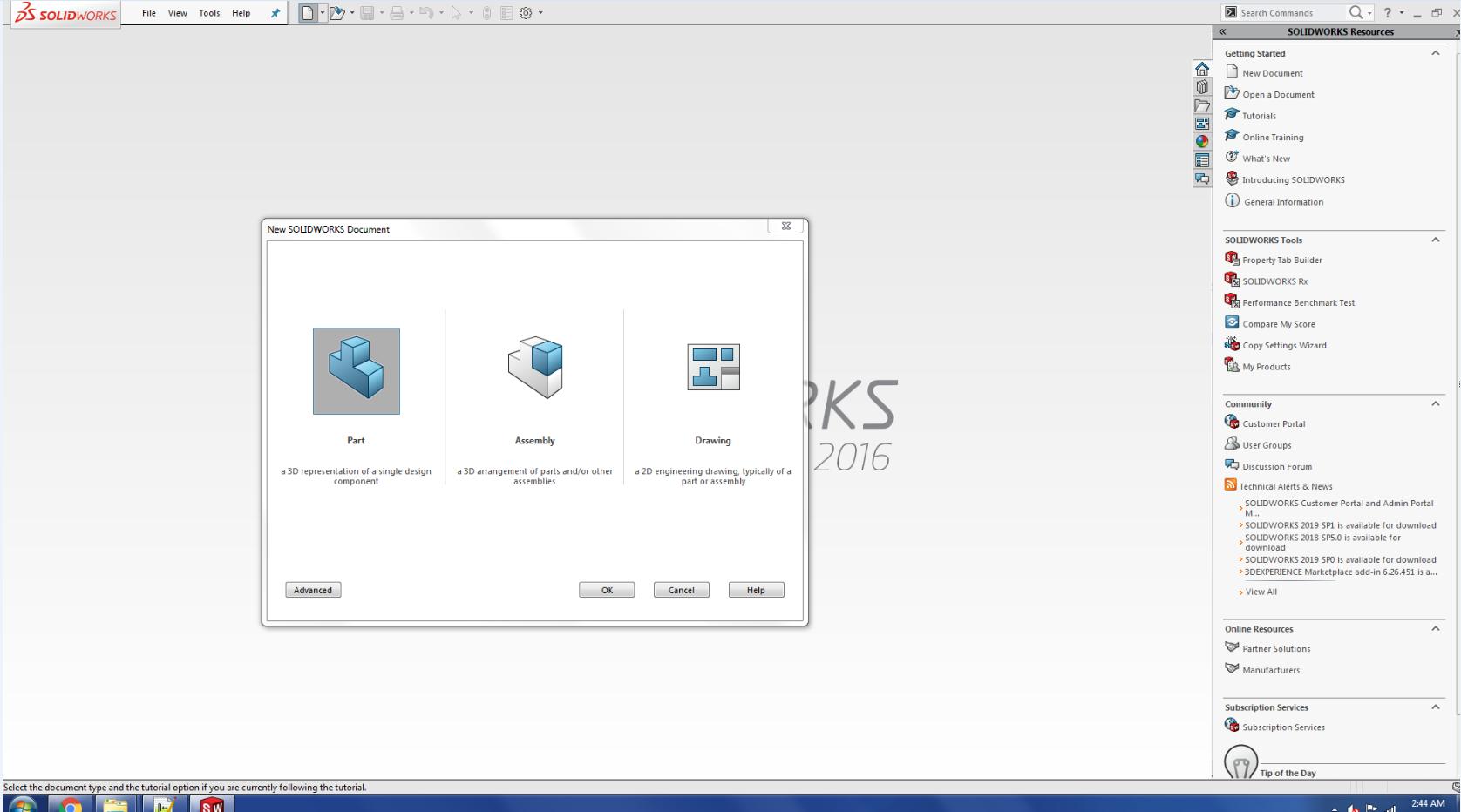Click the Help question mark icon
This screenshot has width=1461, height=812.
(1387, 13)
